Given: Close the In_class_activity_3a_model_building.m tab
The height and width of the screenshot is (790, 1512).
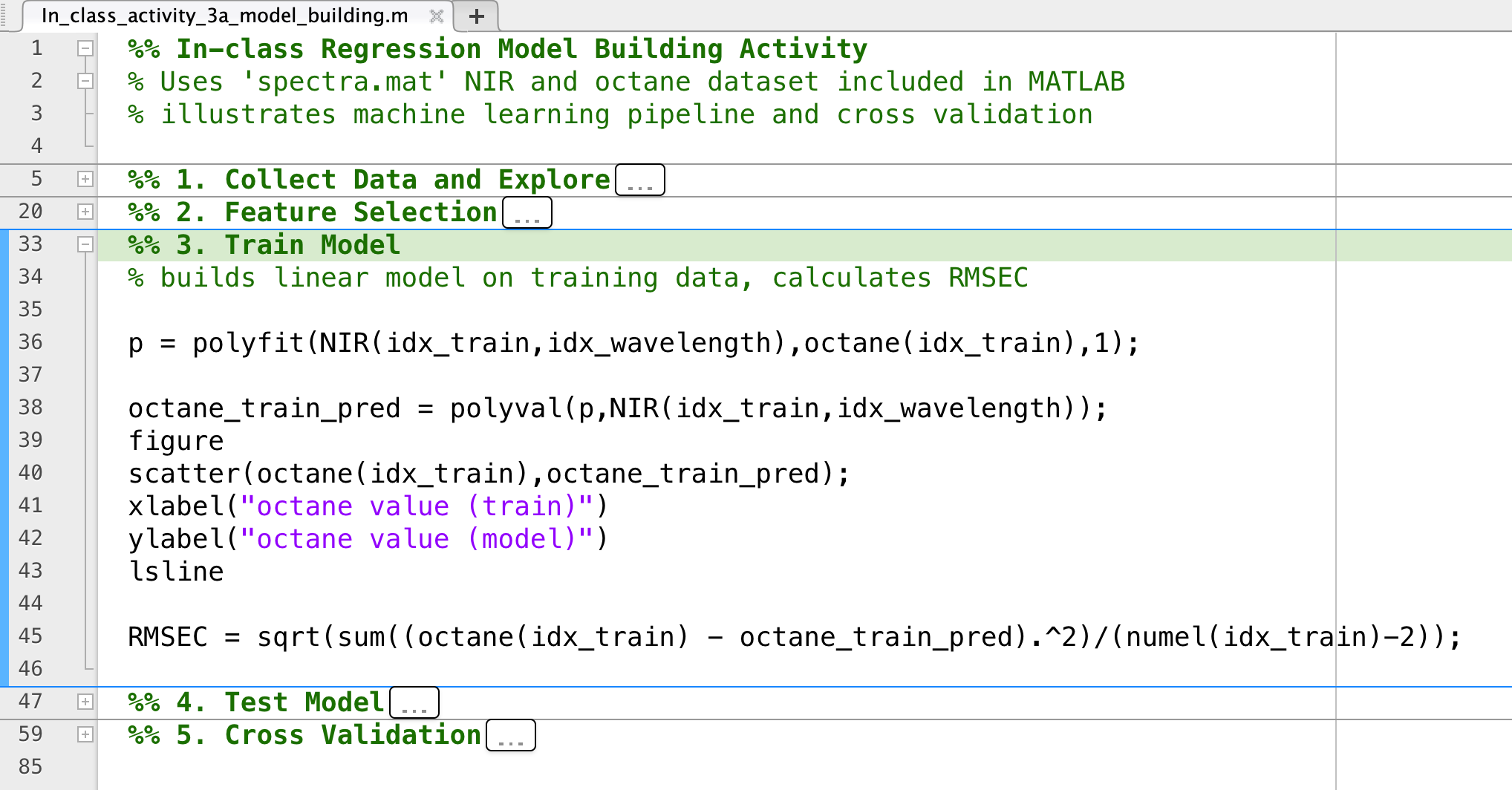Looking at the screenshot, I should (437, 16).
